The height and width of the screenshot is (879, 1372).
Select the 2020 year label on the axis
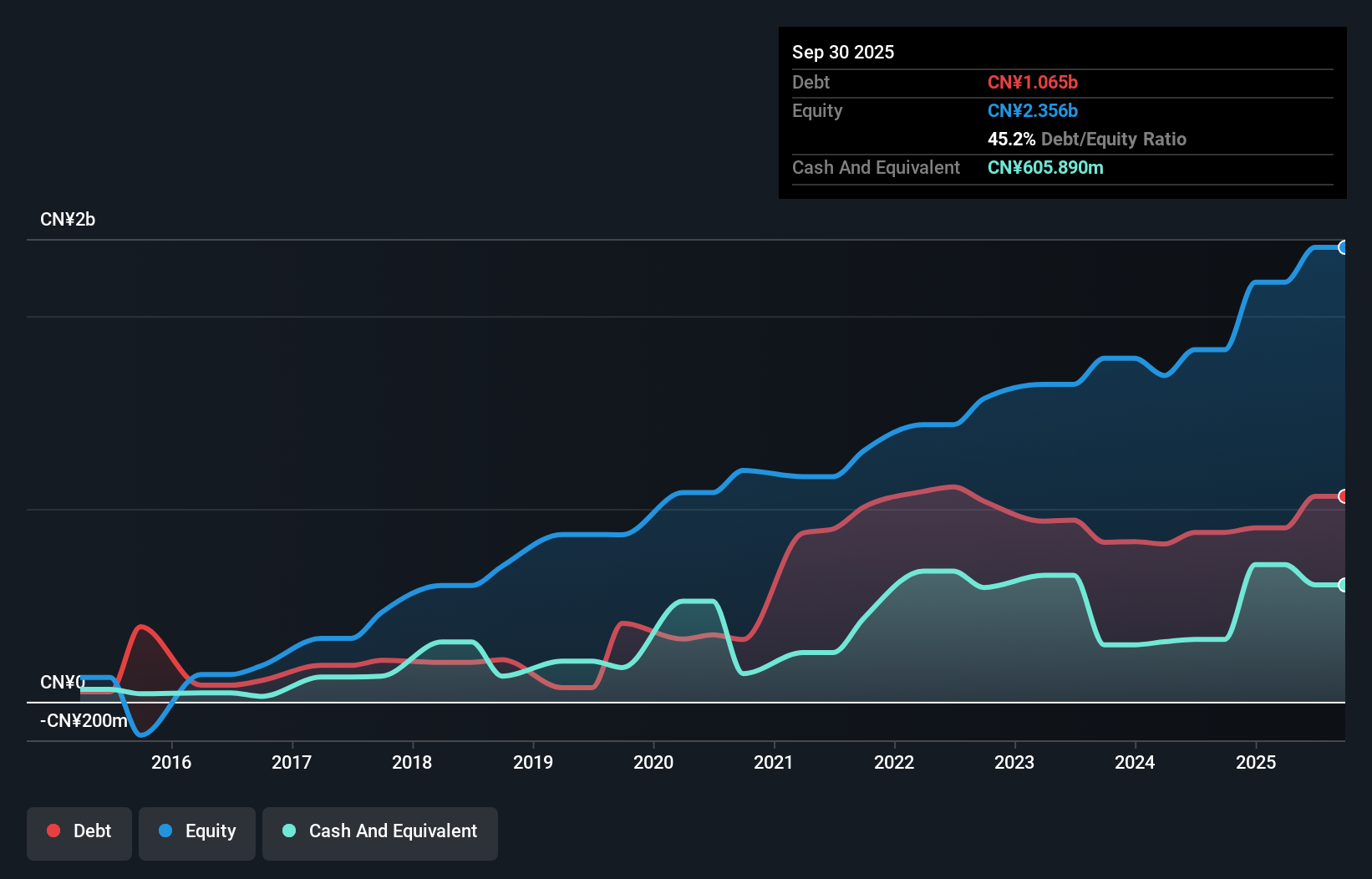coord(653,762)
